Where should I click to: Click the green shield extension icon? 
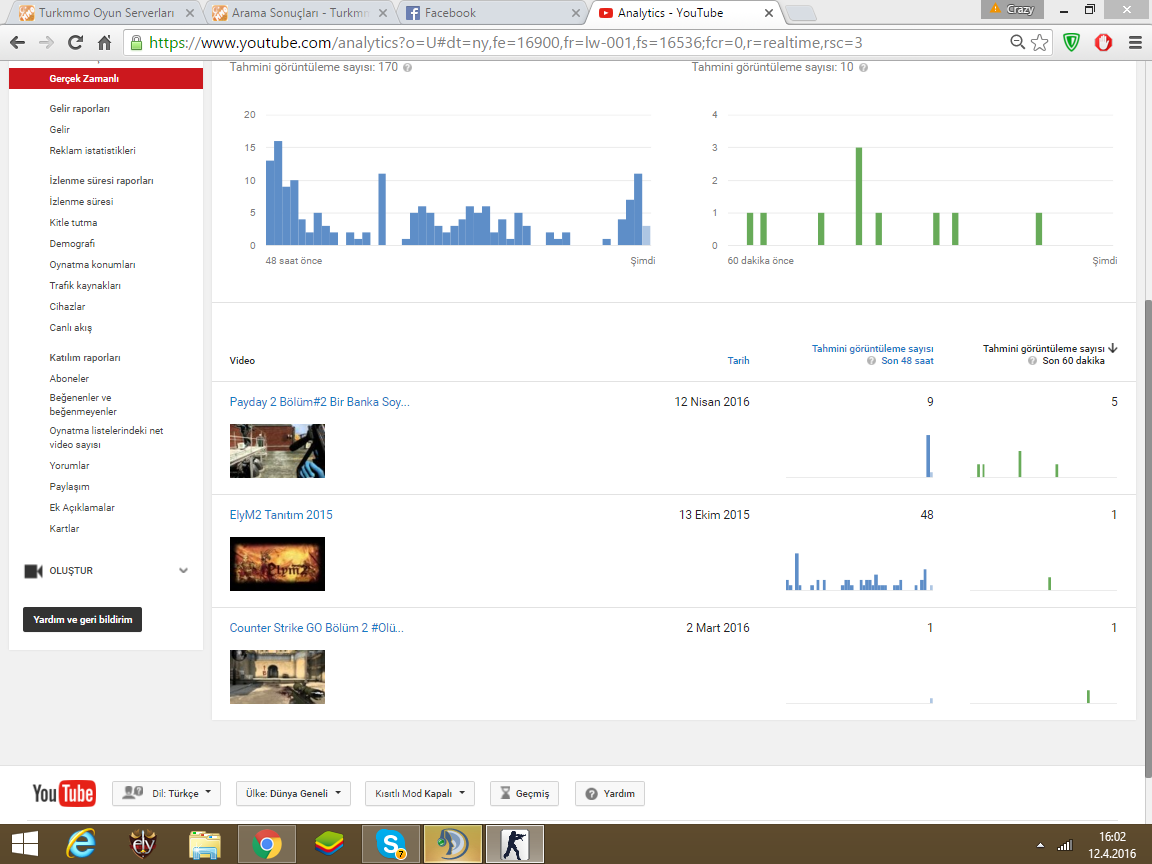point(1072,43)
